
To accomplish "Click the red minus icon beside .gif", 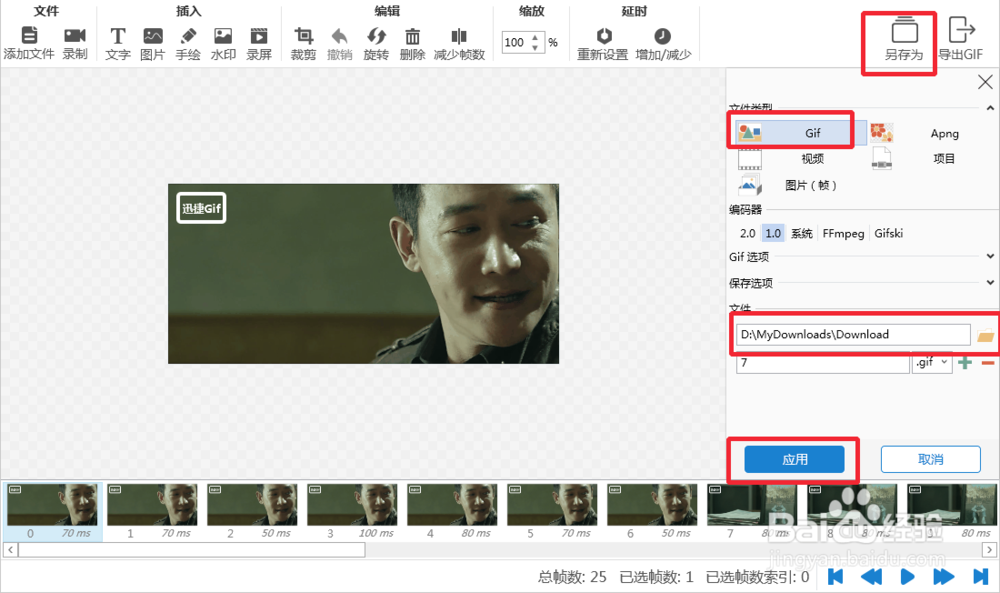I will [988, 363].
